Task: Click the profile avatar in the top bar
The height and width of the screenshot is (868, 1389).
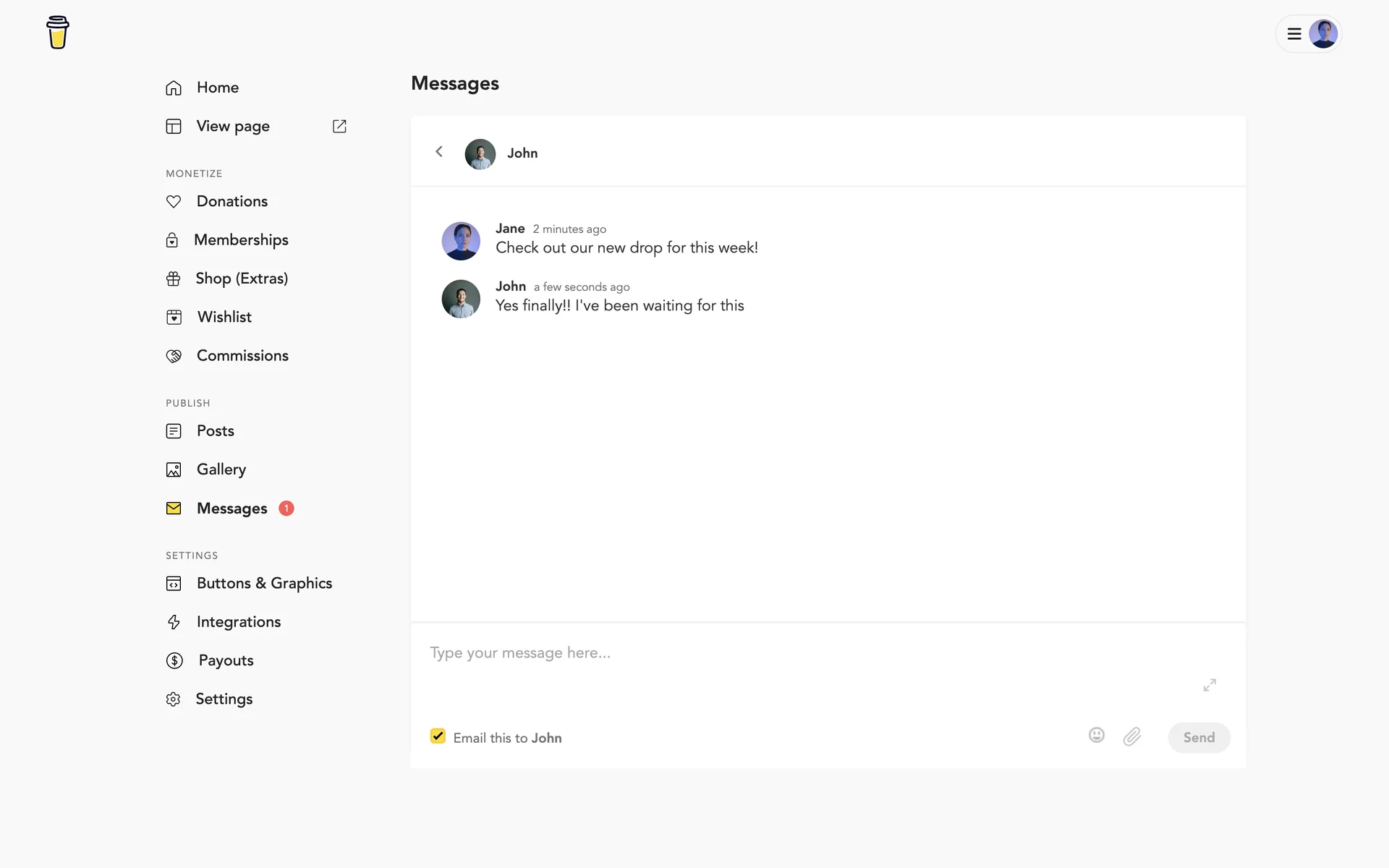Action: [x=1322, y=34]
